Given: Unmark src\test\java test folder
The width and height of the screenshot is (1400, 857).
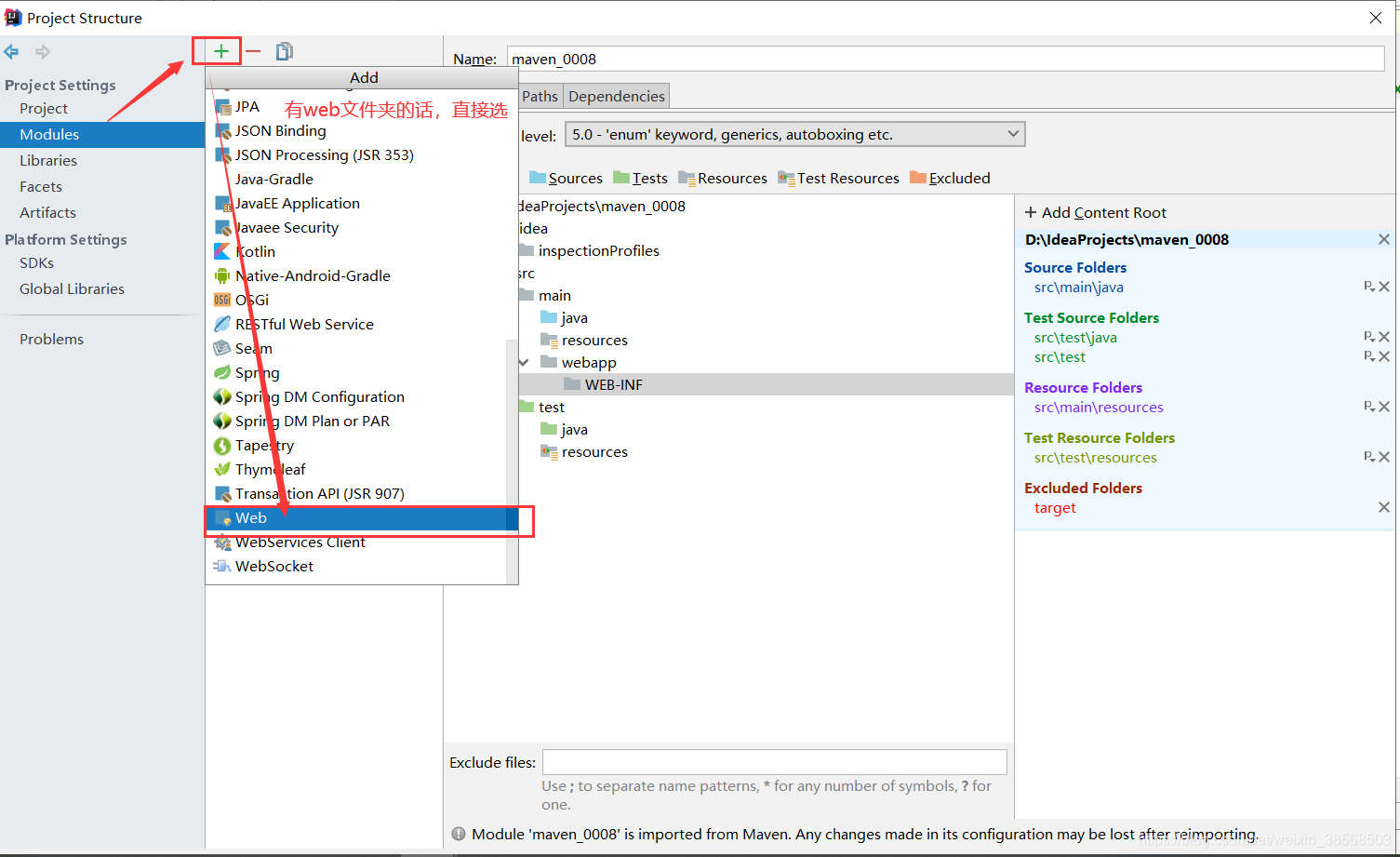Looking at the screenshot, I should 1384,337.
